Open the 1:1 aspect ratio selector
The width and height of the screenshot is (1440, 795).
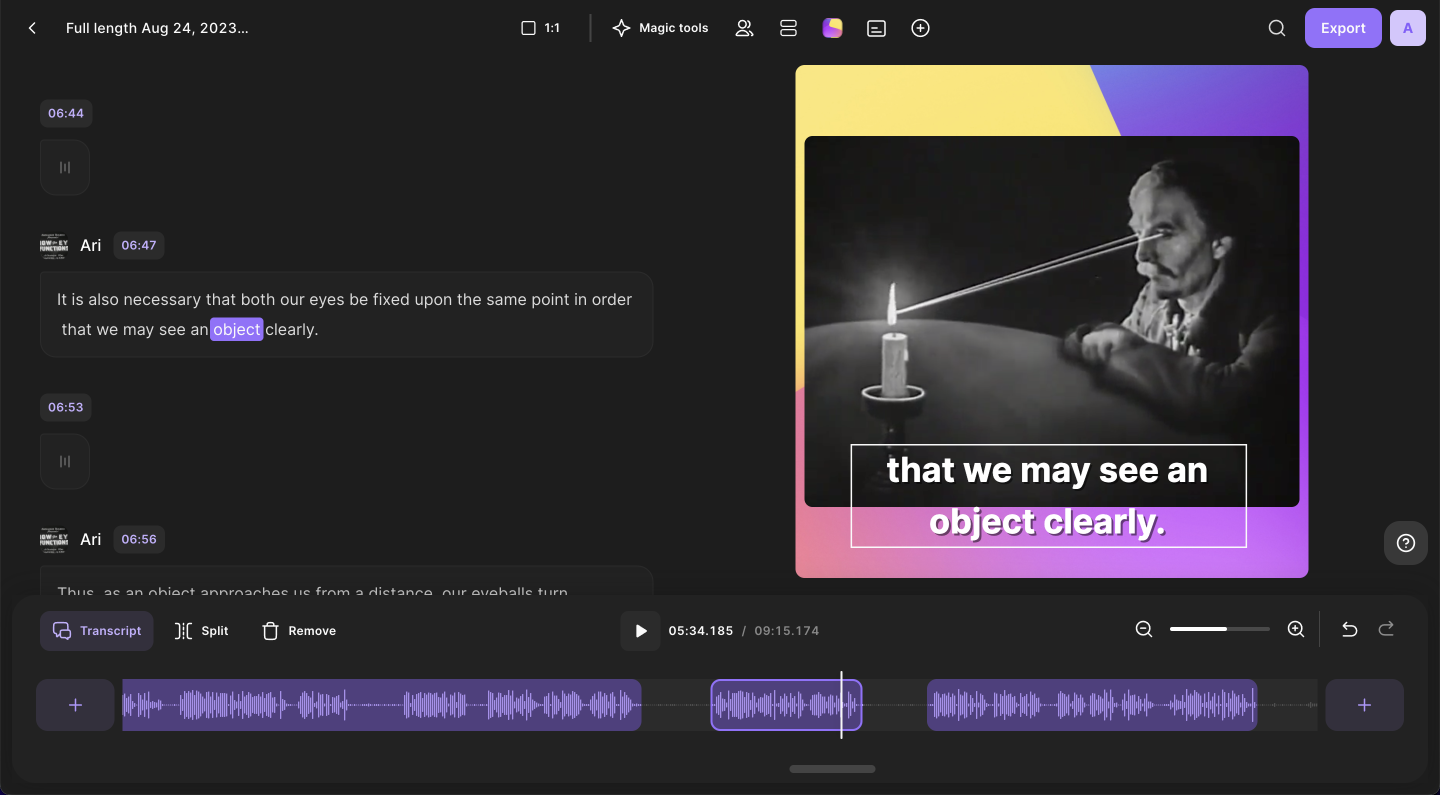click(541, 28)
